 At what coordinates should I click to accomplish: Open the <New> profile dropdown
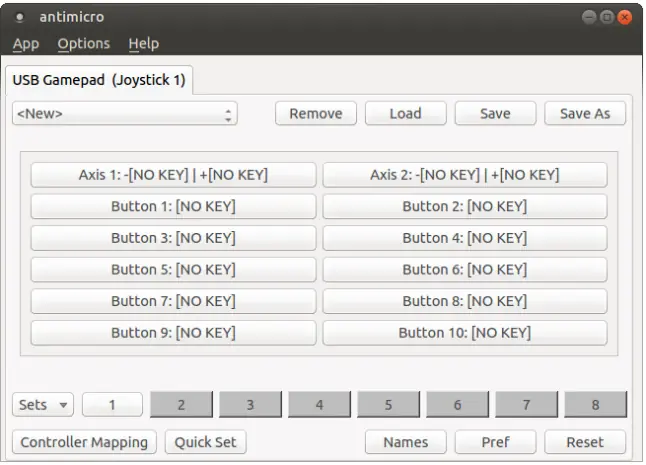pos(125,113)
